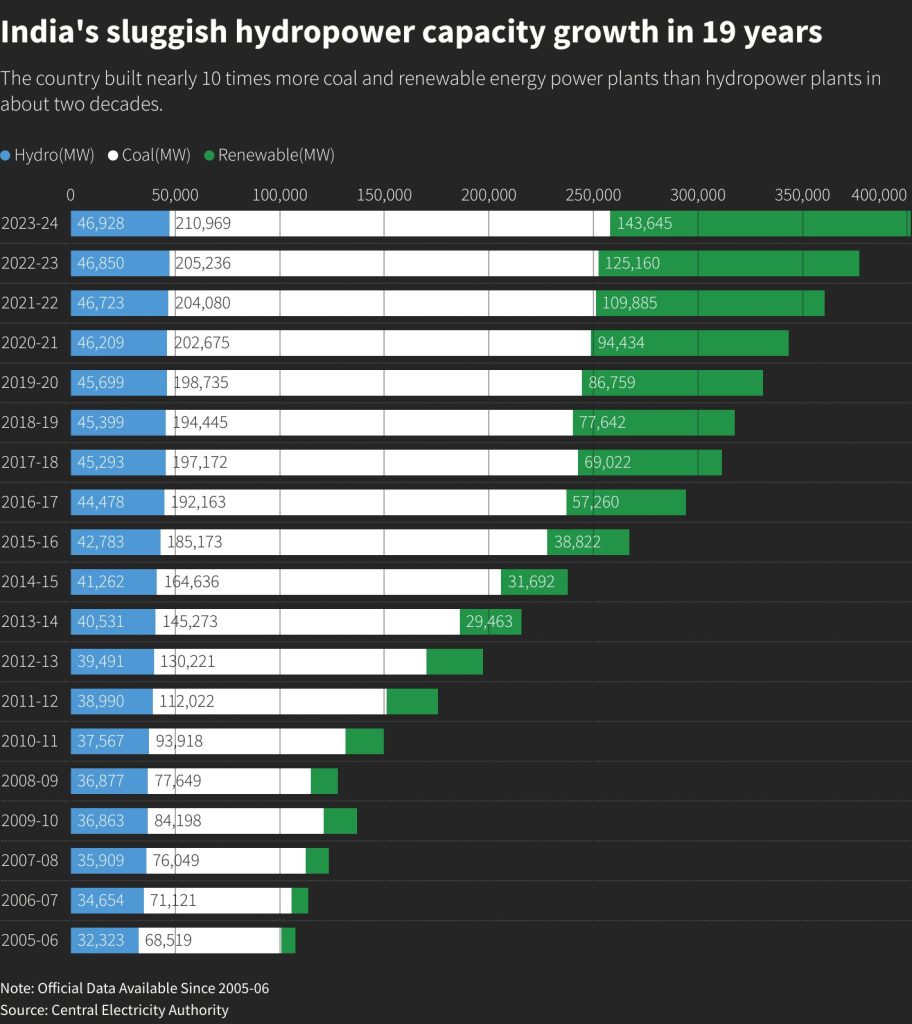Viewport: 912px width, 1024px height.
Task: Click the 200,000 axis tick label
Action: point(489,194)
